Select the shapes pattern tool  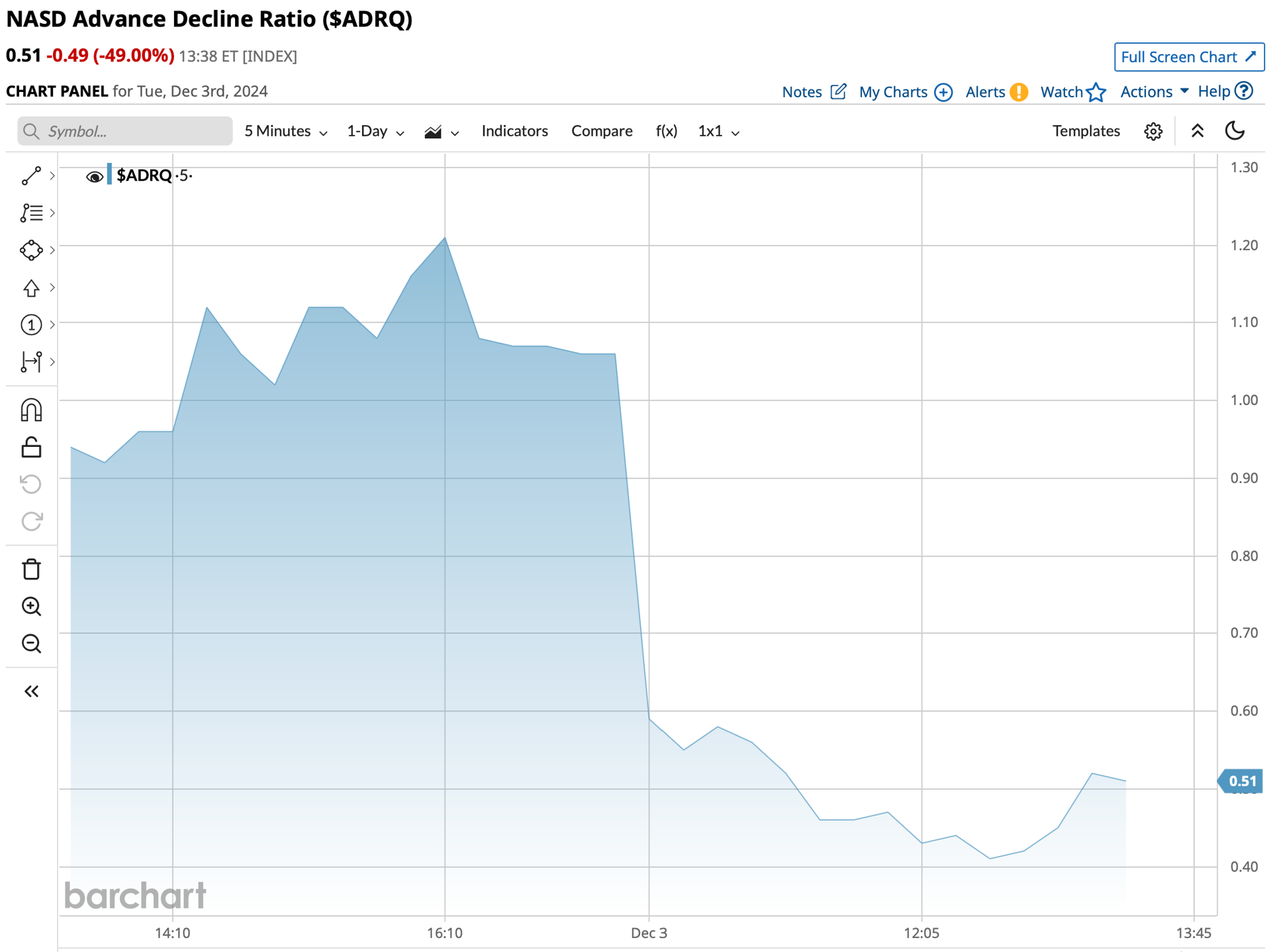coord(31,250)
